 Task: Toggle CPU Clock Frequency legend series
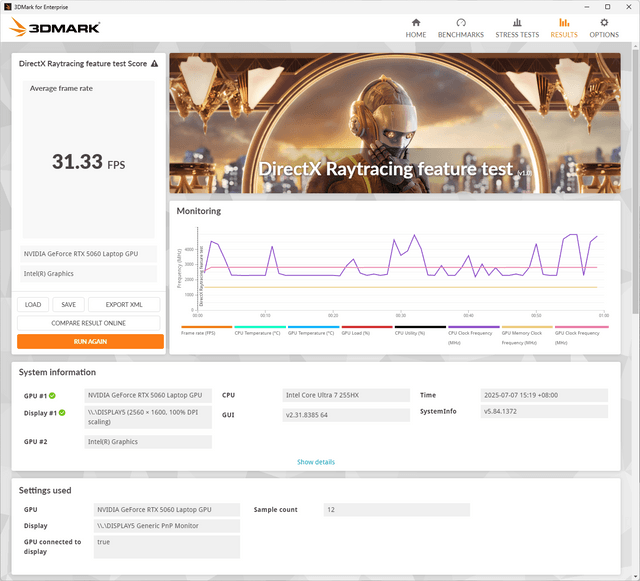coord(473,336)
